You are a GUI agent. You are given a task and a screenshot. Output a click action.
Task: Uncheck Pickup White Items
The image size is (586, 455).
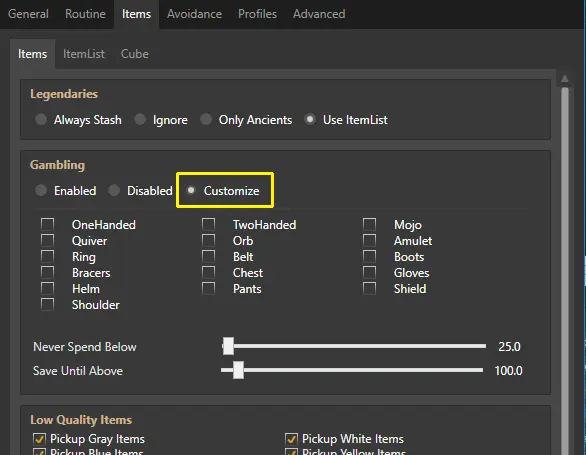[291, 439]
